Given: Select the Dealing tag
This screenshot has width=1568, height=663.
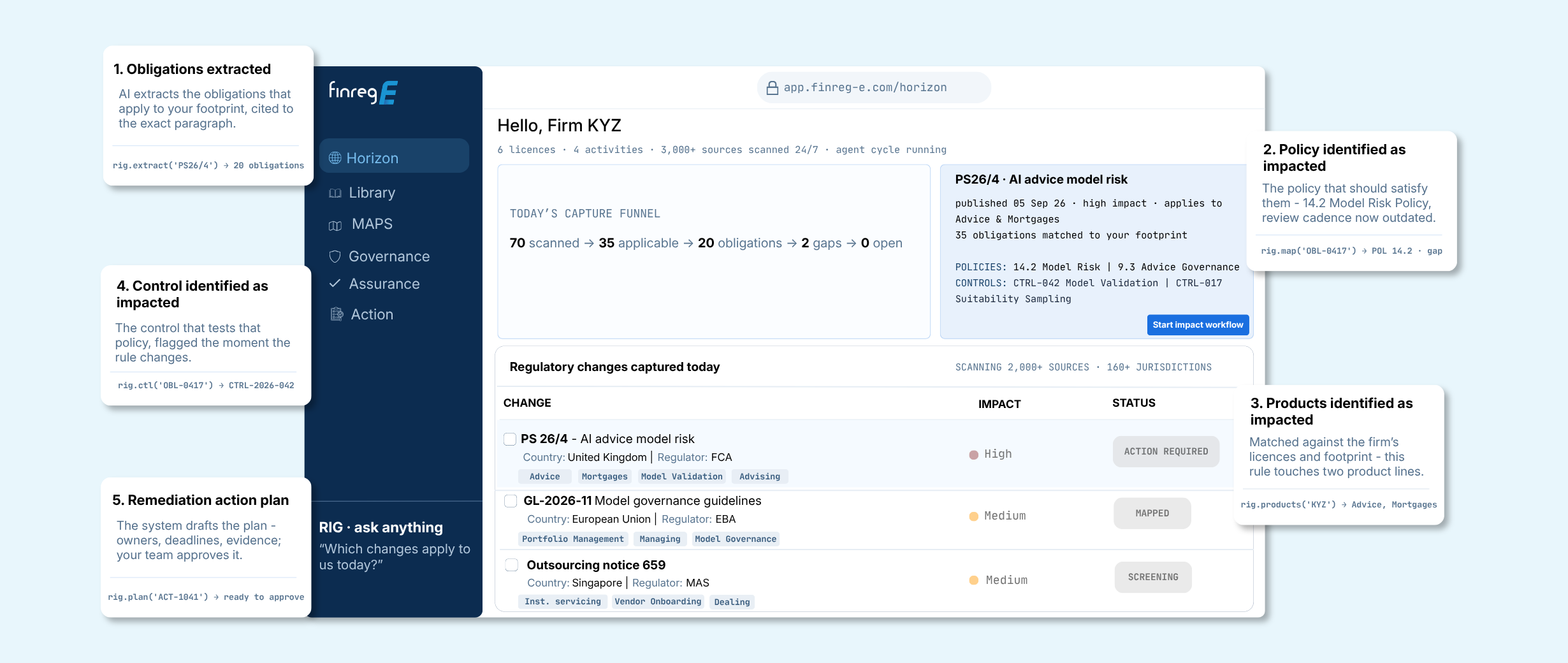Looking at the screenshot, I should click(732, 602).
